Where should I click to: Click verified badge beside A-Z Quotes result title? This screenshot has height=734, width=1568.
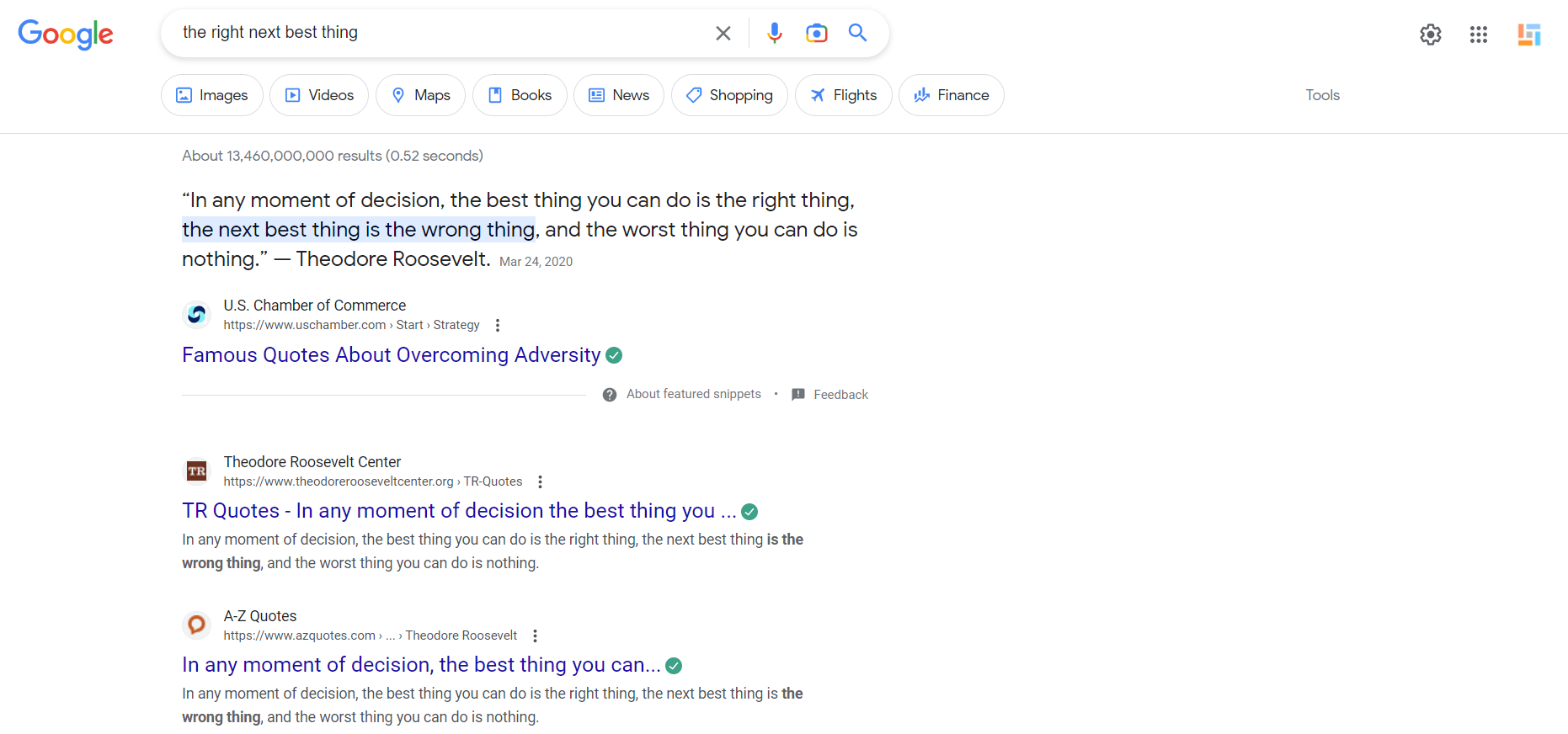click(674, 666)
